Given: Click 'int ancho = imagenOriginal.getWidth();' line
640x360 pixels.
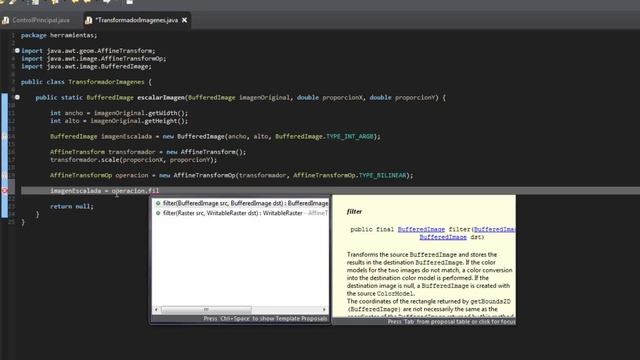Looking at the screenshot, I should click(119, 113).
